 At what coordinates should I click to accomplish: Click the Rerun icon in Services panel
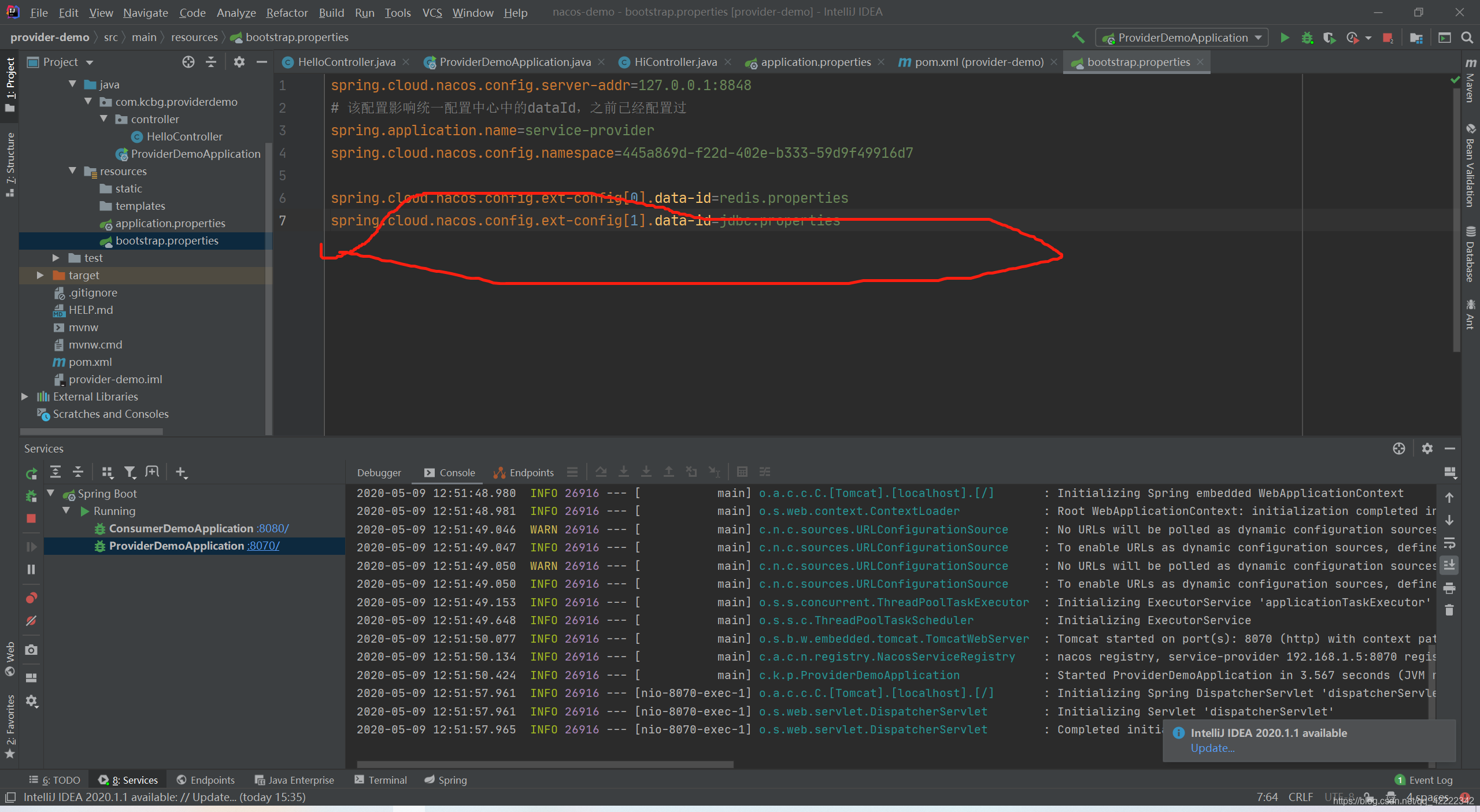point(31,474)
